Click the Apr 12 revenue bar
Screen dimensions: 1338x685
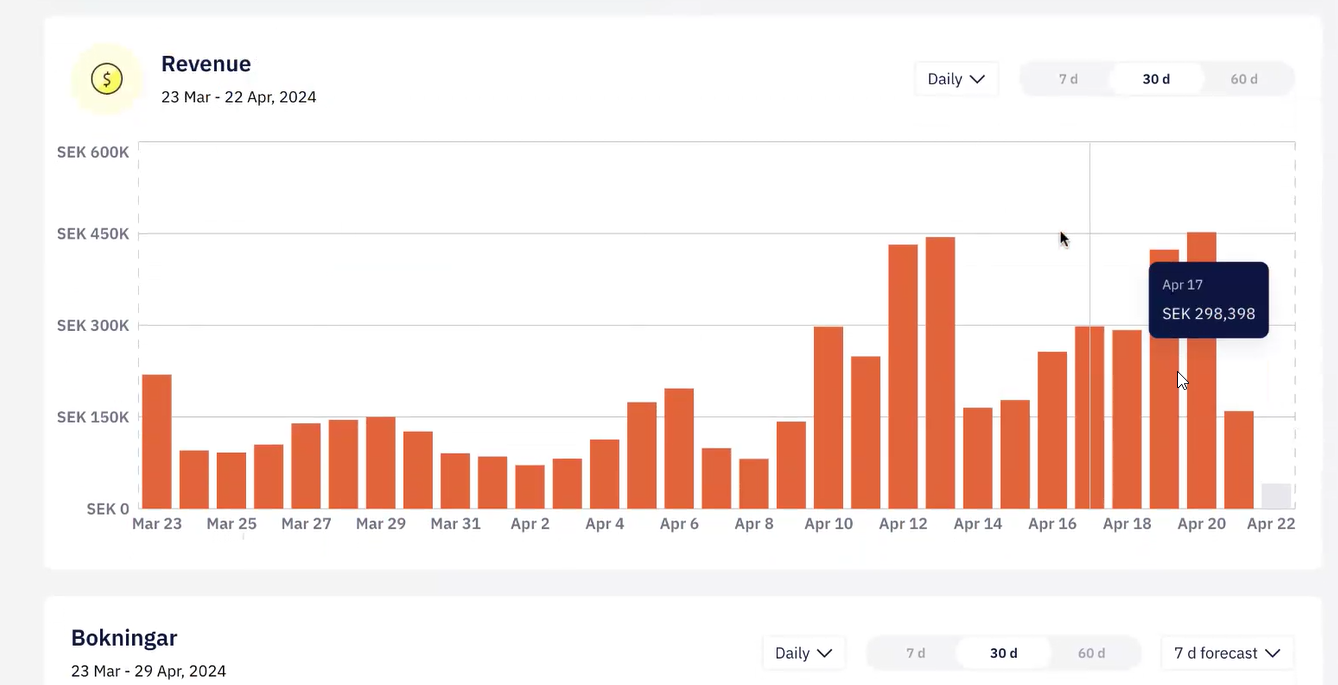[x=903, y=377]
